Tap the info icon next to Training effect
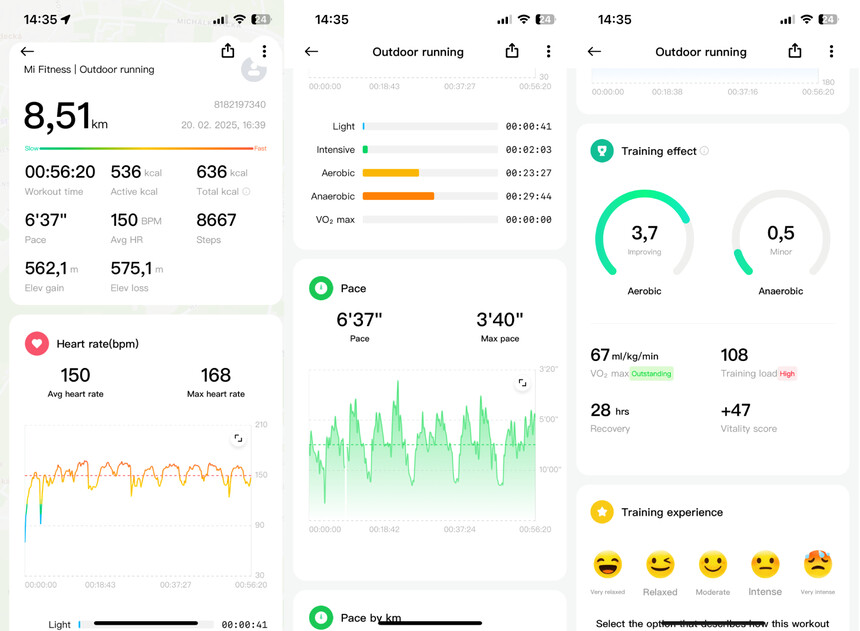This screenshot has width=860, height=631. click(x=704, y=151)
